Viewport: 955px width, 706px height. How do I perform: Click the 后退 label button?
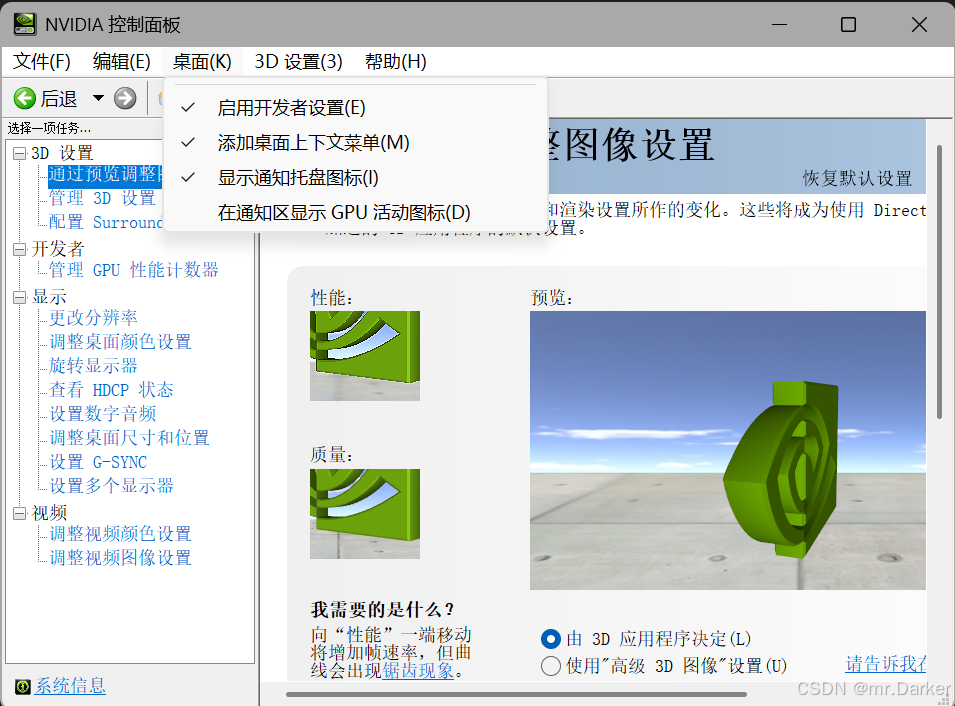coord(58,99)
